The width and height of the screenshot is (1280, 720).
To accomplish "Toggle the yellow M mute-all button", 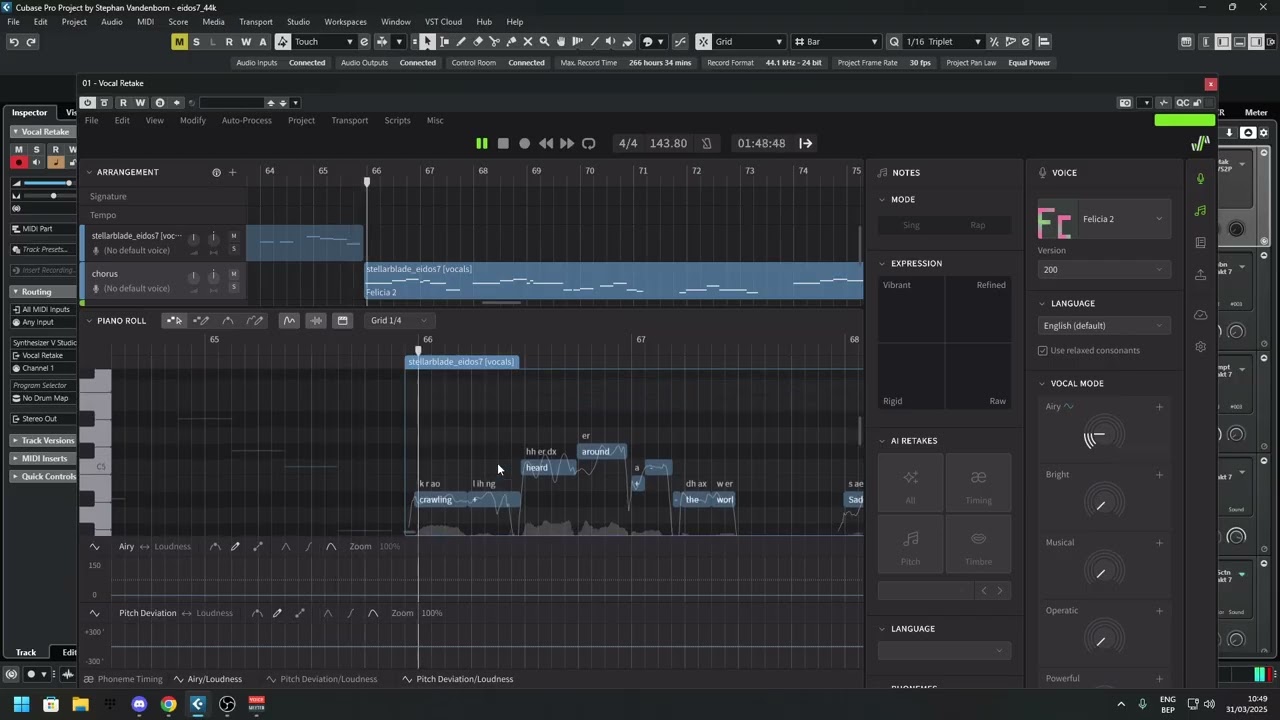I will click(179, 42).
